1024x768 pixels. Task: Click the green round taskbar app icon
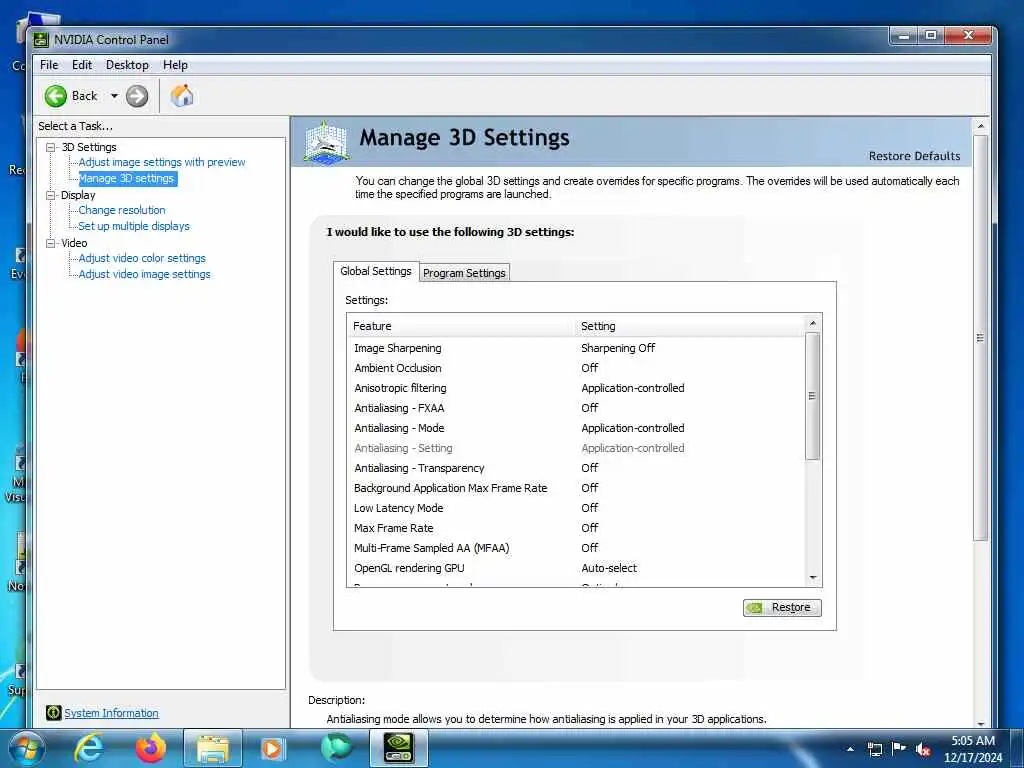click(336, 748)
